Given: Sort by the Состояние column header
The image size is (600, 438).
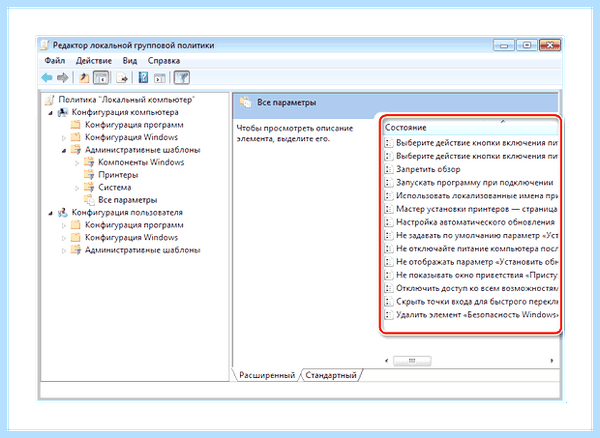Looking at the screenshot, I should (x=471, y=127).
